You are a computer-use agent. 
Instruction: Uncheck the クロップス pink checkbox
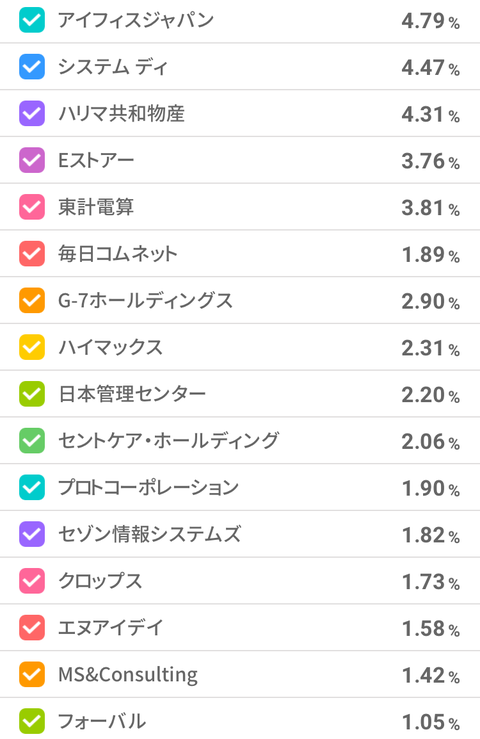pyautogui.click(x=32, y=581)
